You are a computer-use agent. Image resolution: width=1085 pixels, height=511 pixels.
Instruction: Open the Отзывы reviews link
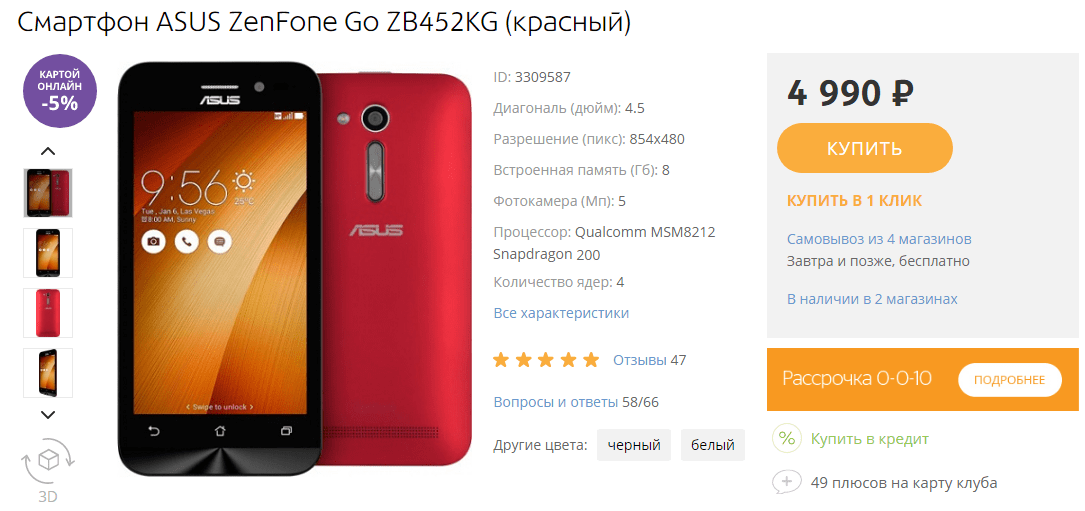coord(639,360)
